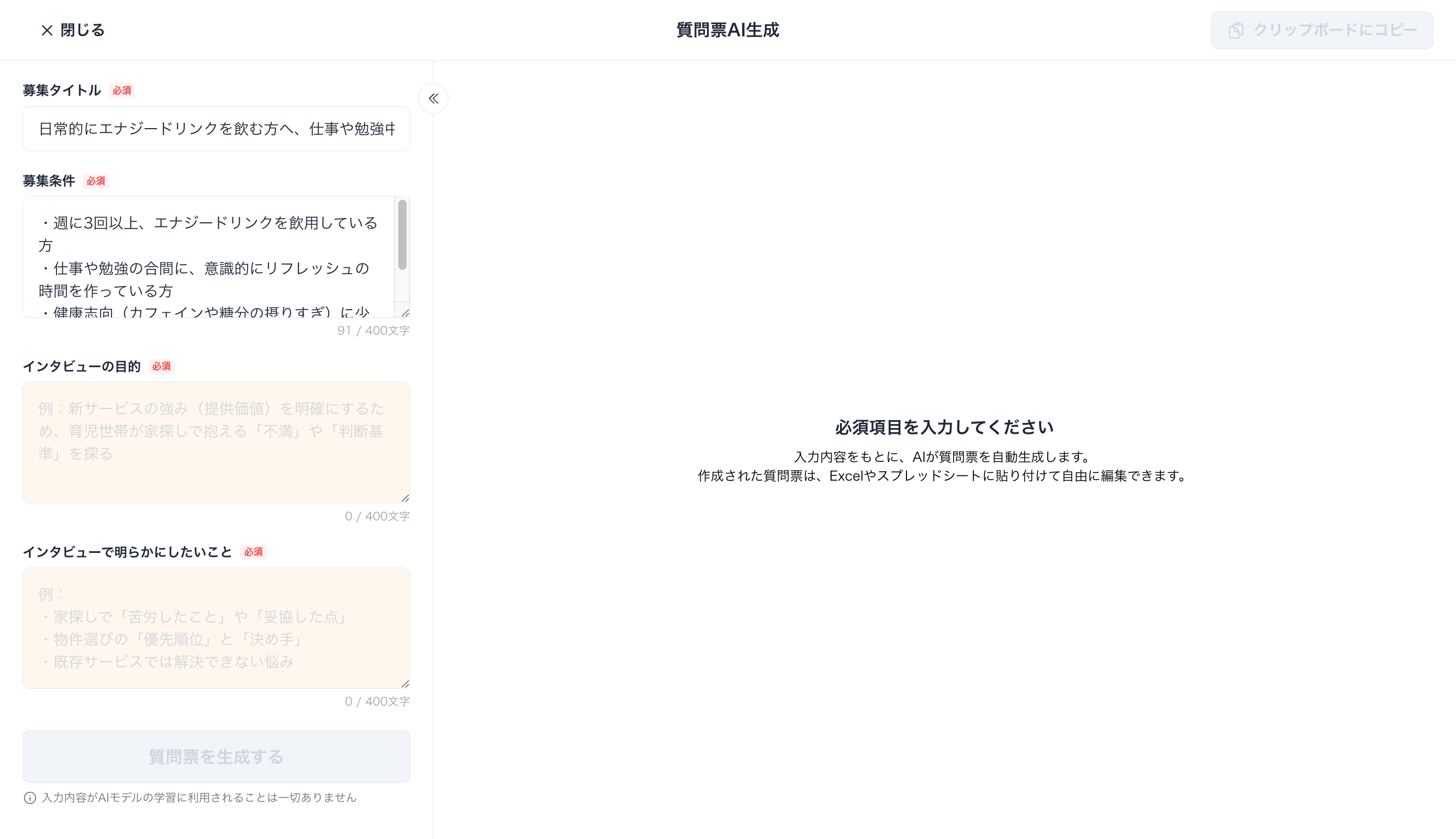This screenshot has width=1456, height=839.
Task: Click the info icon beside the AI learning notice
Action: click(x=30, y=798)
